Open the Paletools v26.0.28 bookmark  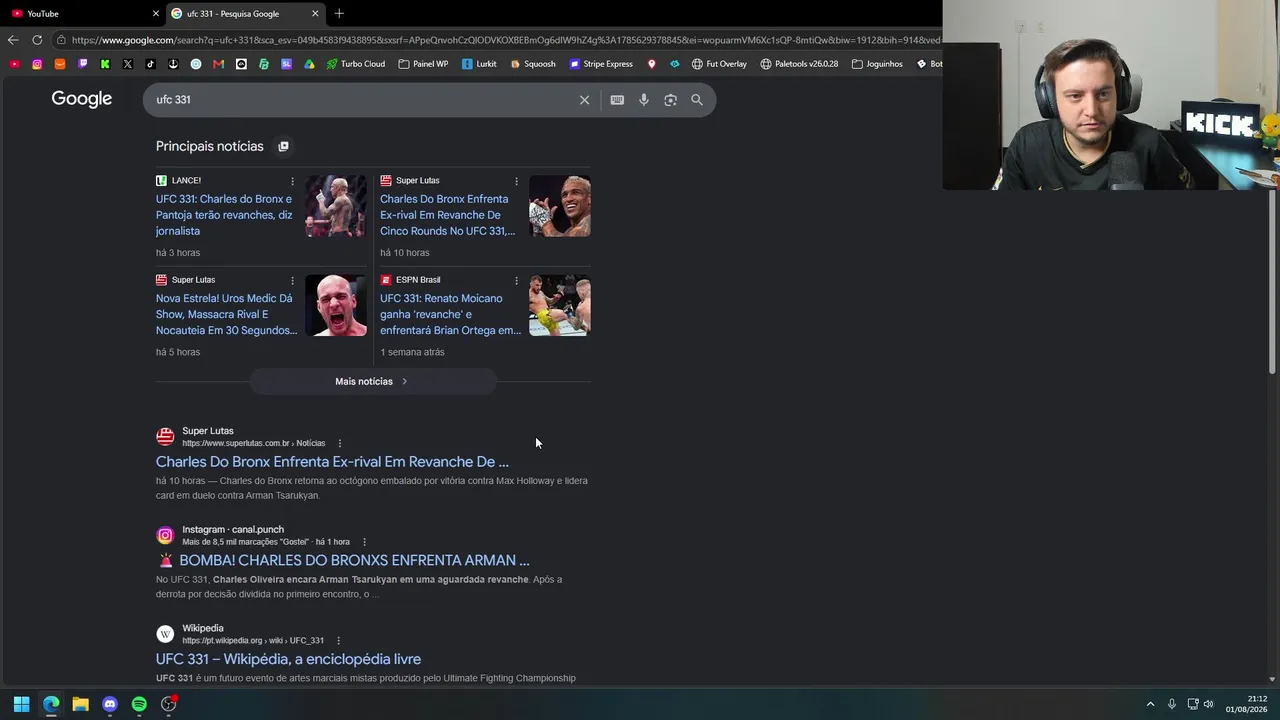click(799, 64)
